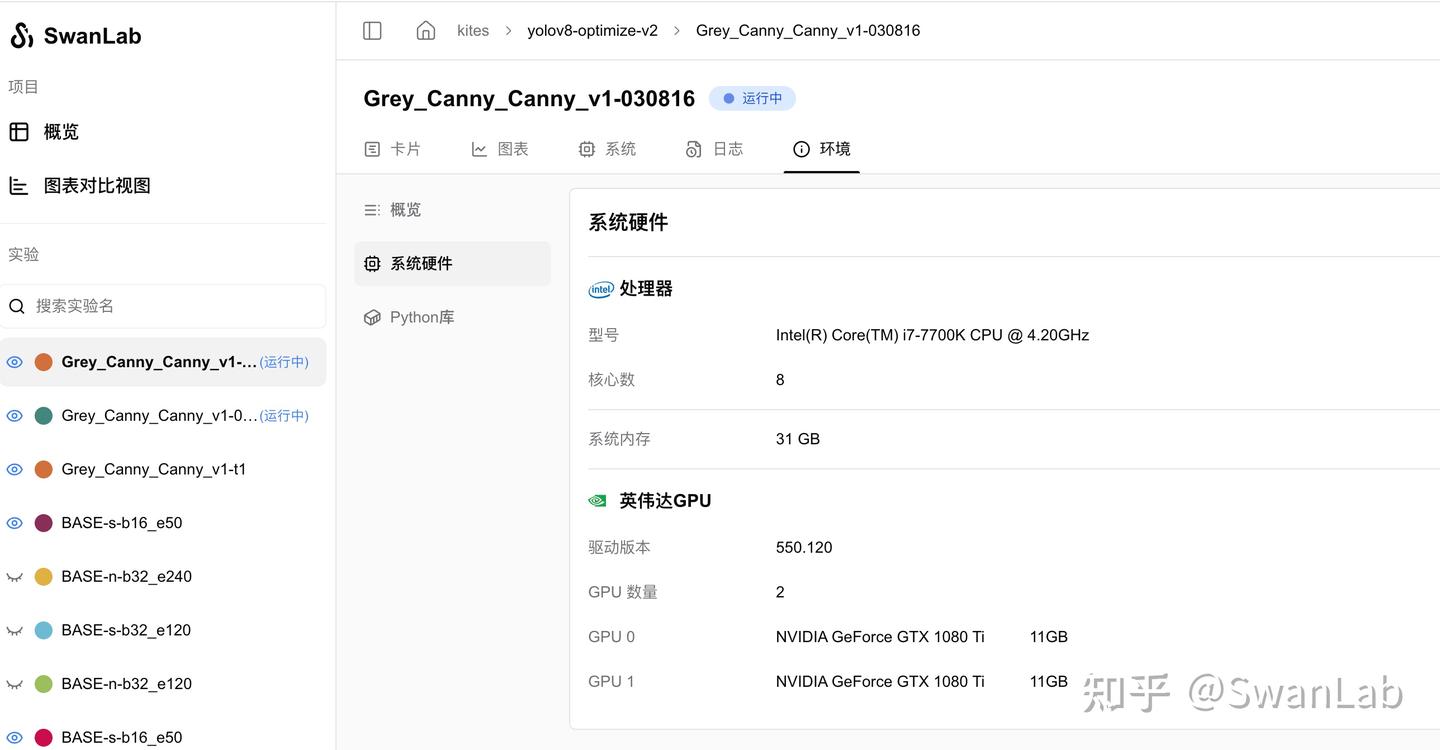This screenshot has height=750, width=1440.
Task: Click Grey_Canny_Canny_v1-030816 breadcrumb
Action: tap(808, 31)
